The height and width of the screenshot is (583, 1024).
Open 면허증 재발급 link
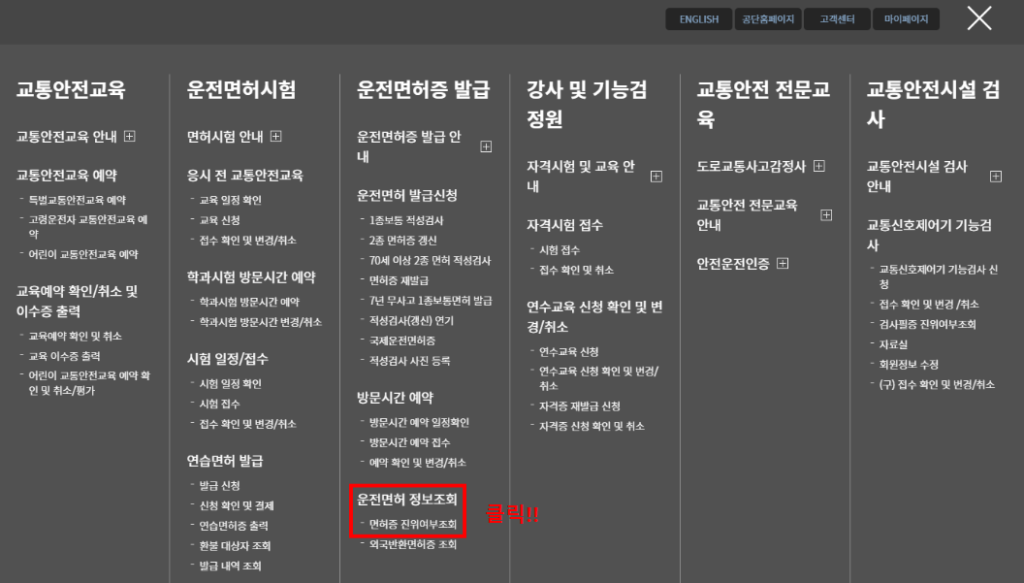(399, 280)
